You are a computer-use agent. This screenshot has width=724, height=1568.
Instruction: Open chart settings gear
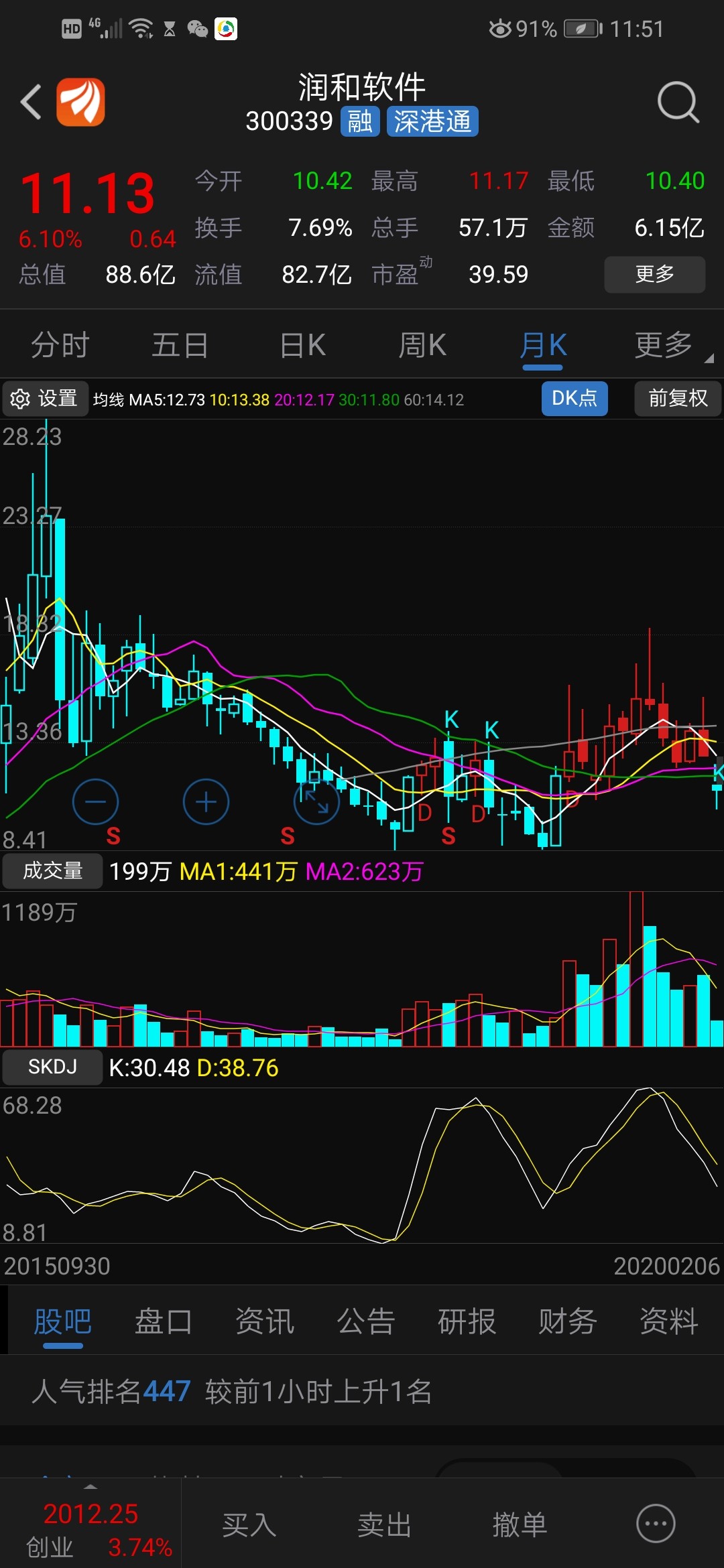pos(20,399)
